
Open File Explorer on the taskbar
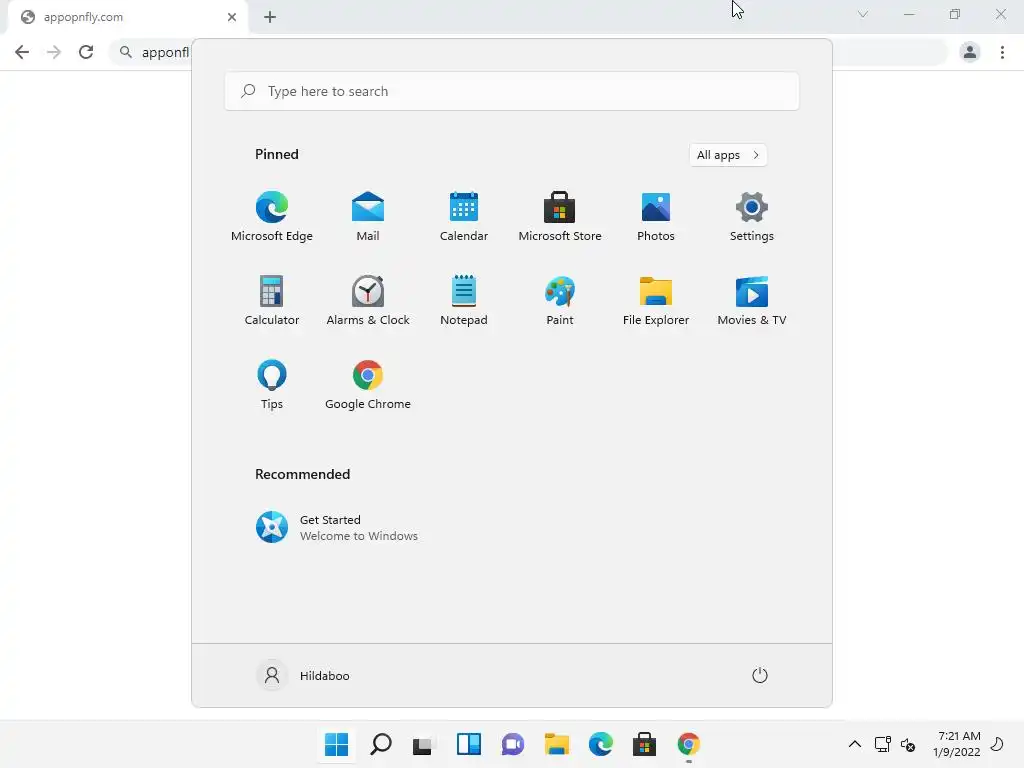556,744
